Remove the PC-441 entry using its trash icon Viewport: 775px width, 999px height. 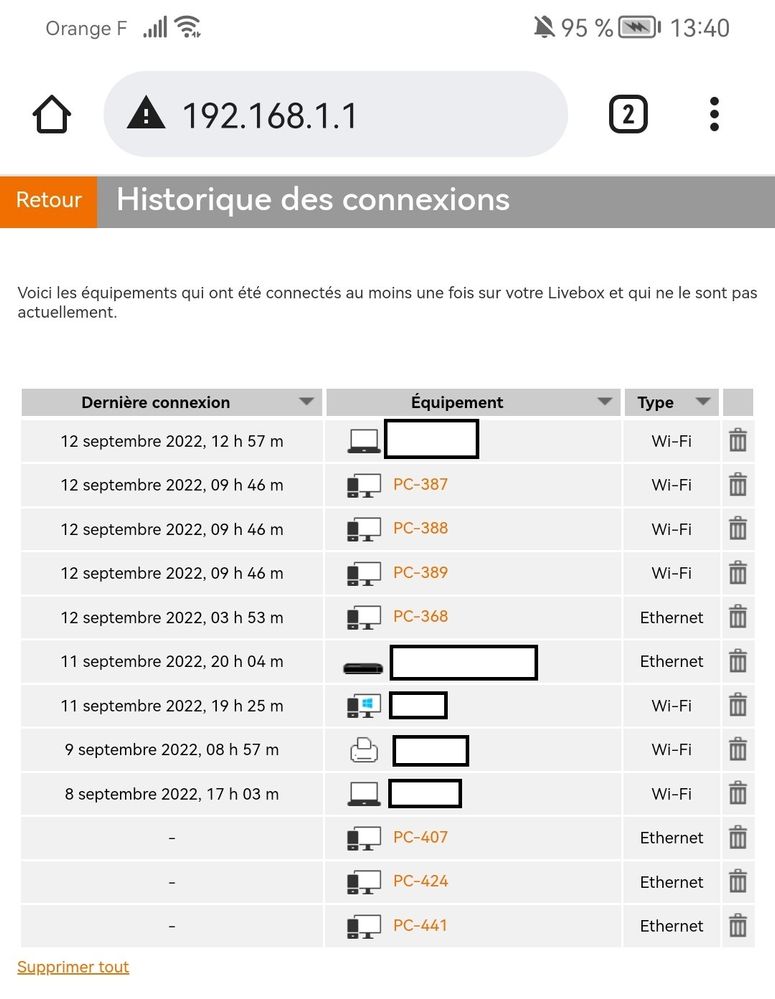[738, 925]
